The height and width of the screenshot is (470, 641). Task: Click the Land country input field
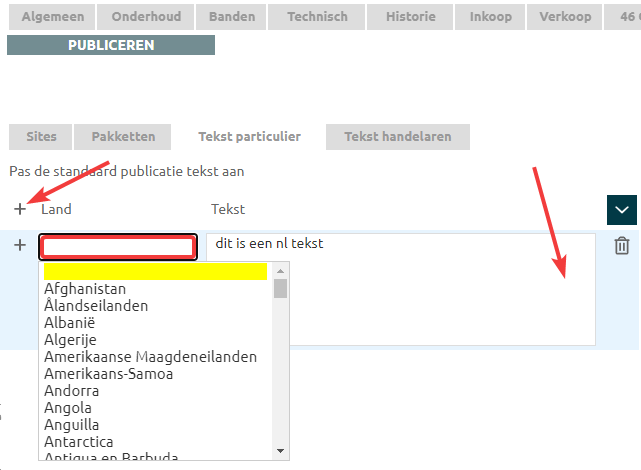click(117, 246)
